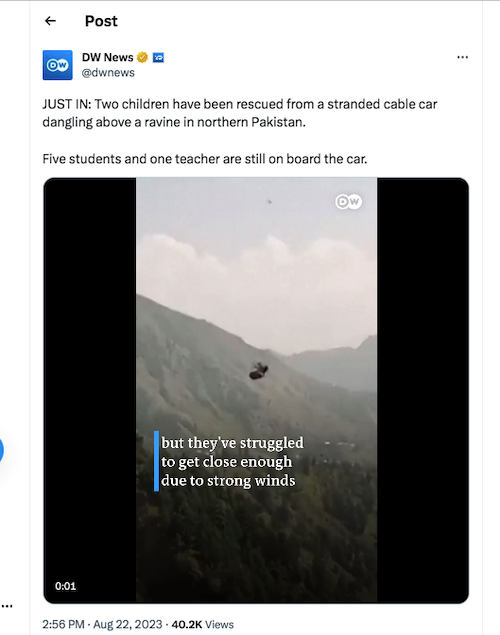Screen dimensions: 500x635
Task: Click the Post header title
Action: pos(101,21)
